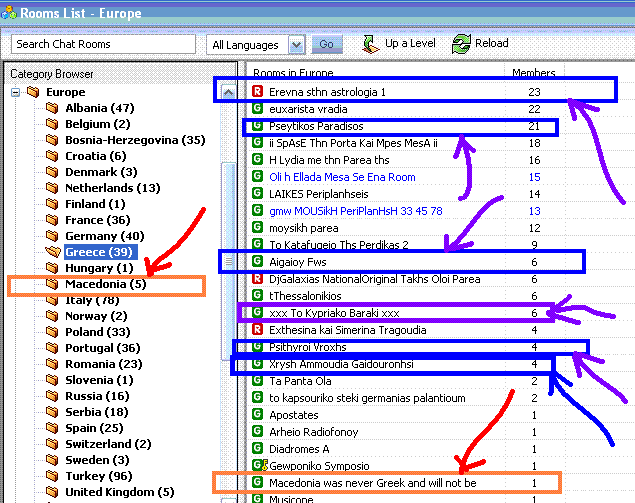Select Sweden (3) category
The height and width of the screenshot is (503, 635).
(x=97, y=460)
